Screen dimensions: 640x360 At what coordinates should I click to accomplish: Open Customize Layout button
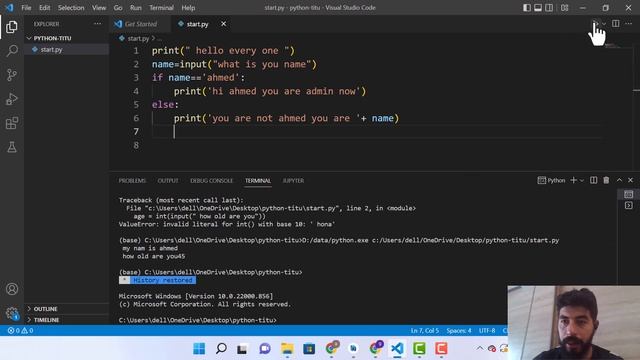564,8
